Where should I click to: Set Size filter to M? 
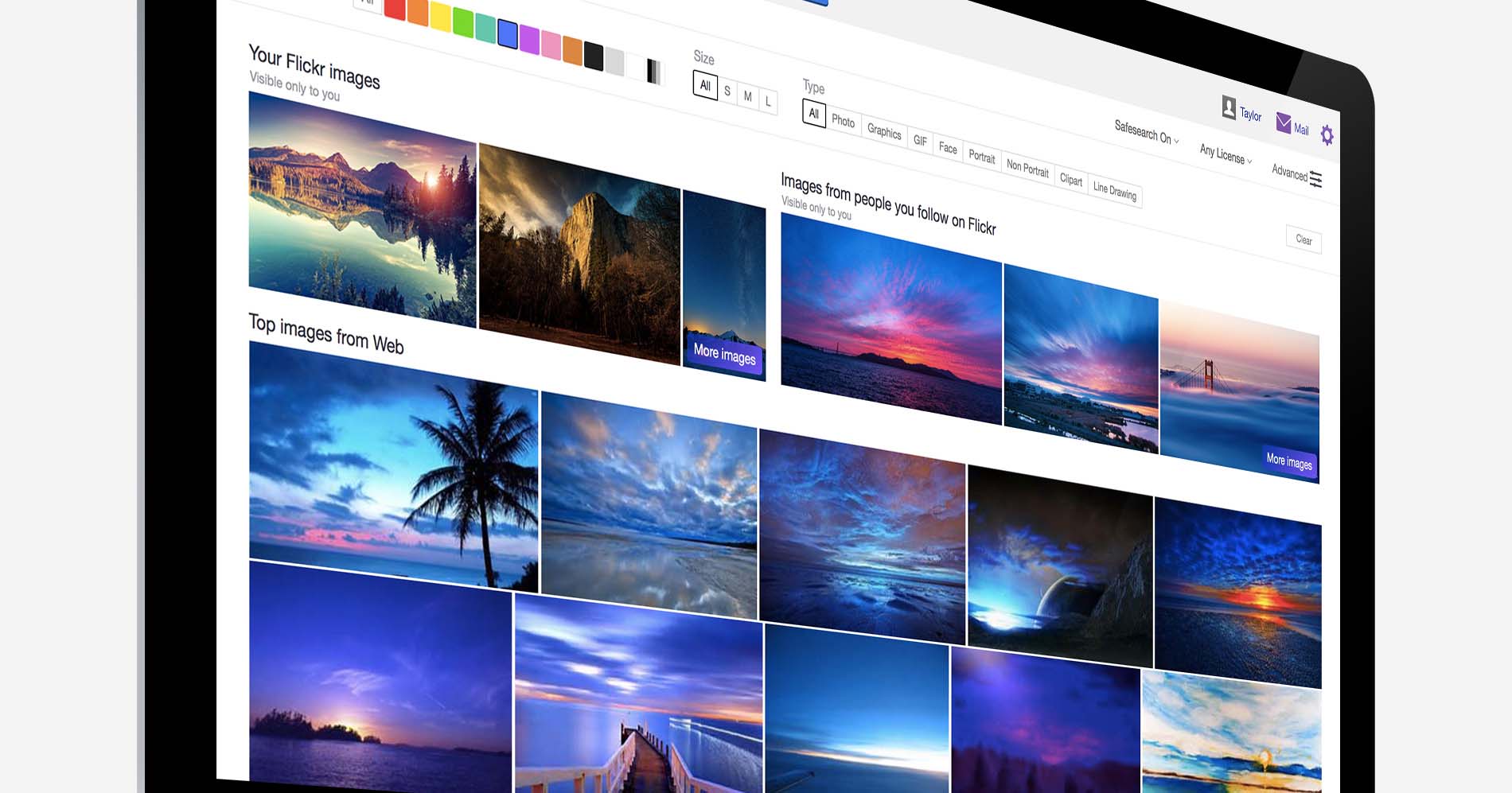click(747, 96)
